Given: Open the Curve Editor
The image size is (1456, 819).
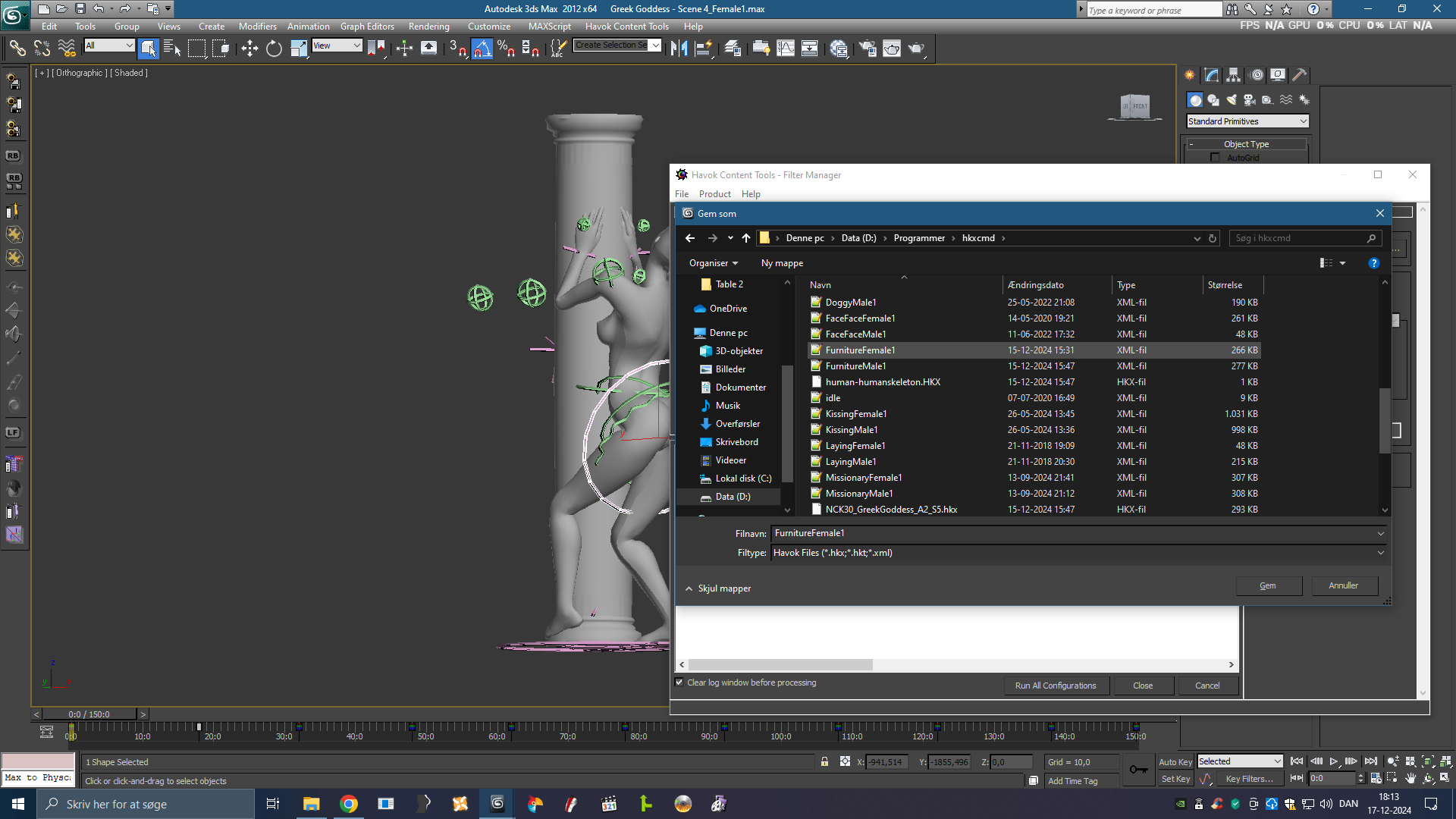Looking at the screenshot, I should (x=786, y=49).
